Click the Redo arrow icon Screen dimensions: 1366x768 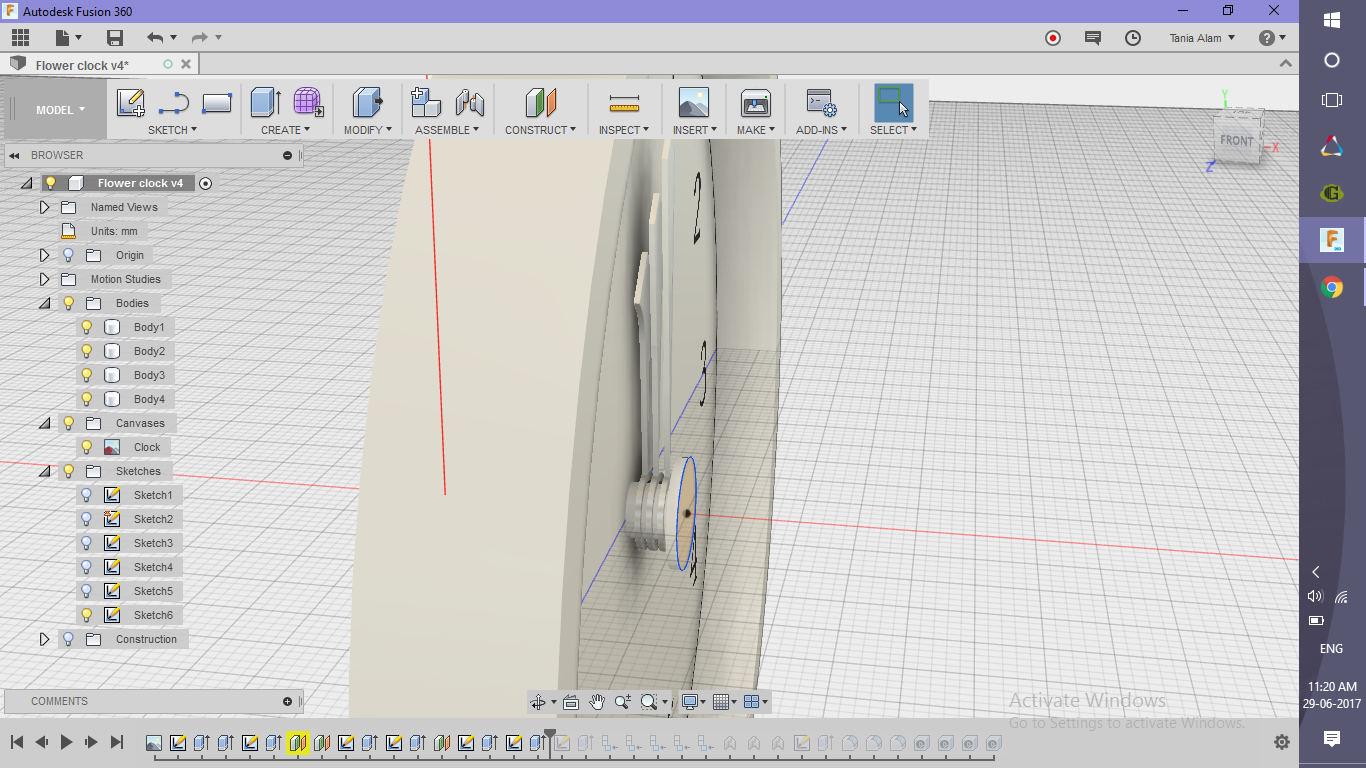coord(199,38)
